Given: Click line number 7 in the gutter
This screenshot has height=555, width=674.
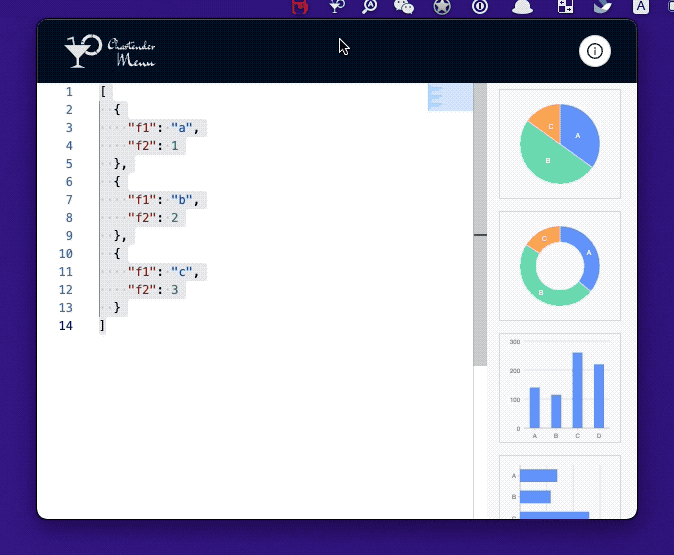Looking at the screenshot, I should tap(69, 200).
